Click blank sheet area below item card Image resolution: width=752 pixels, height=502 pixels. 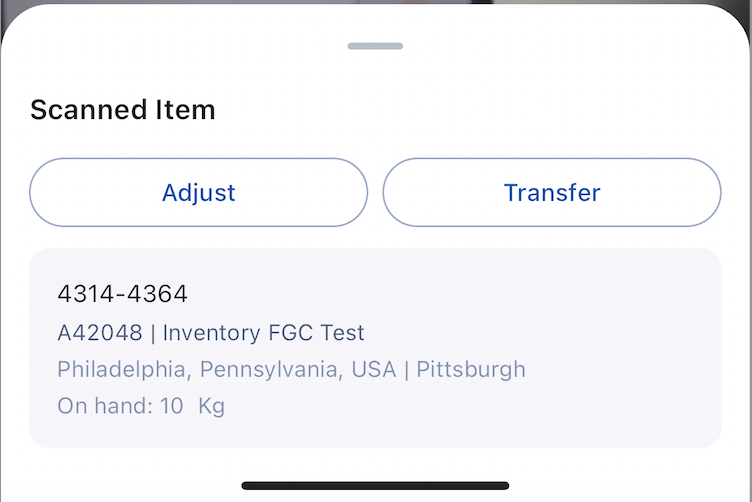pyautogui.click(x=375, y=463)
